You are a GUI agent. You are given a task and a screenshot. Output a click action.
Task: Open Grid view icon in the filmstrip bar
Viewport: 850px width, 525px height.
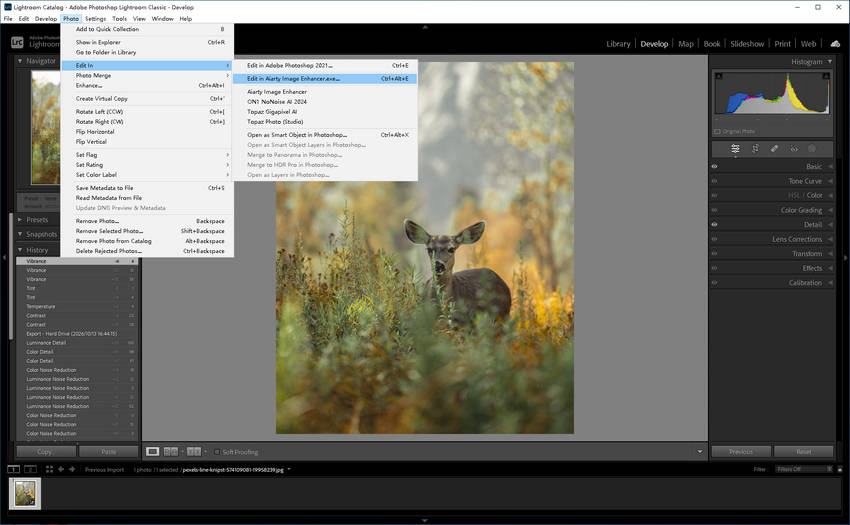pos(49,470)
